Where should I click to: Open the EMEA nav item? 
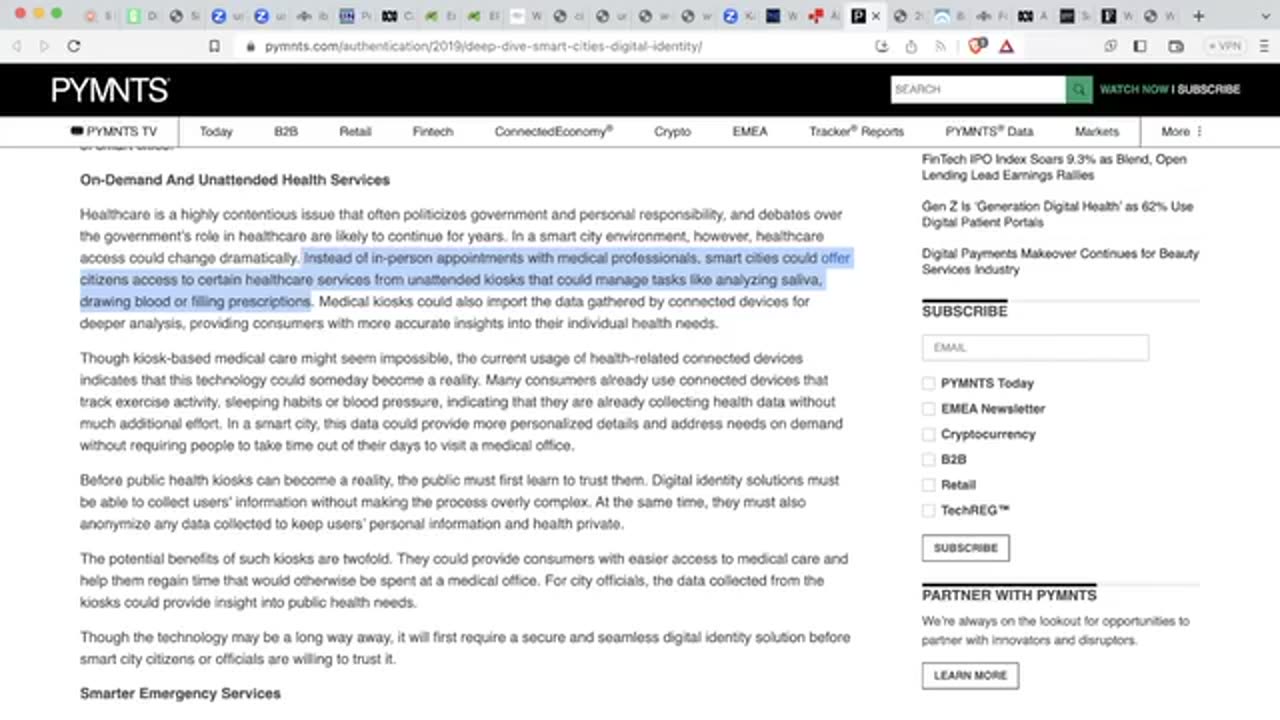(750, 131)
